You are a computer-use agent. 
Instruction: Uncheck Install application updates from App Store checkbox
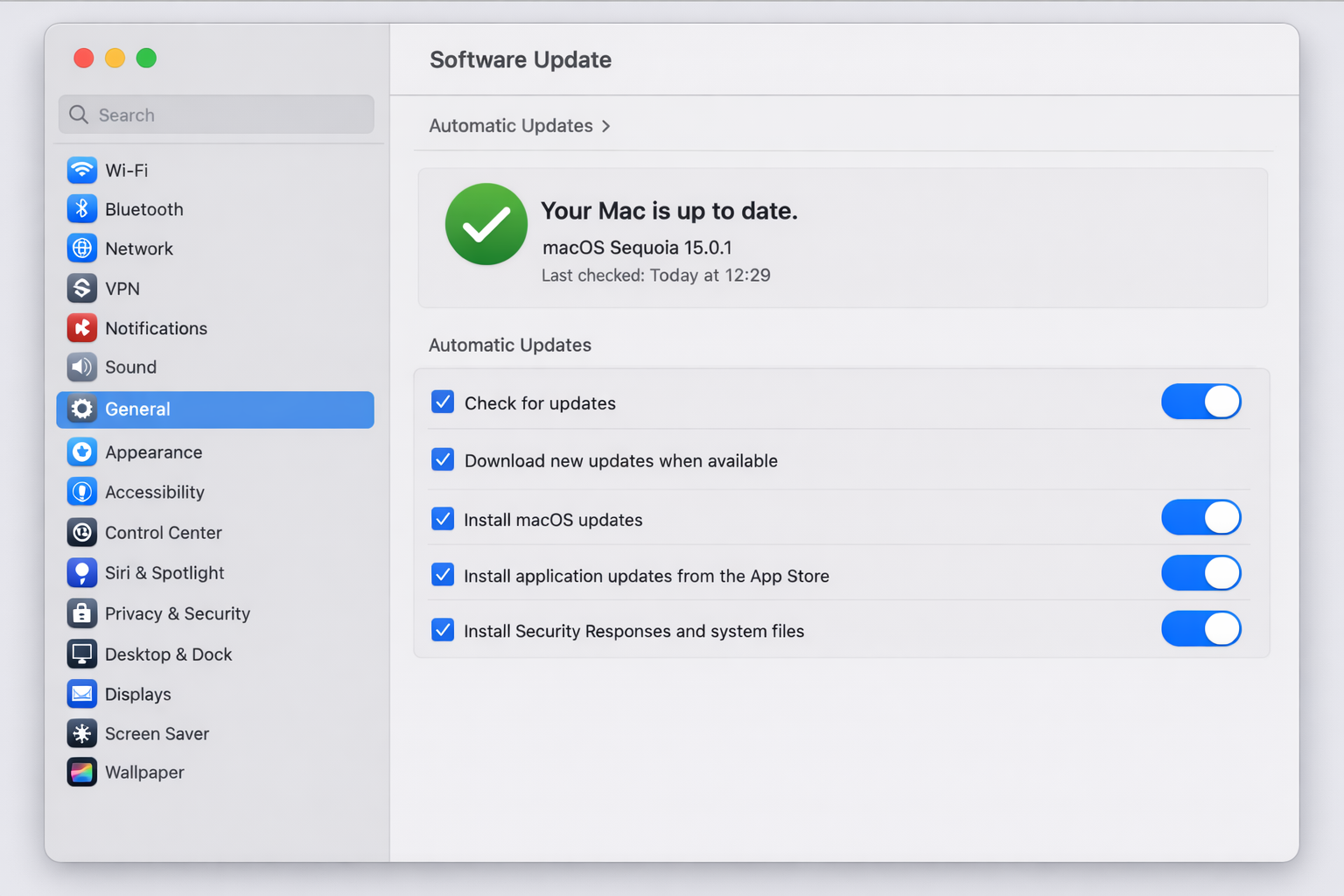pyautogui.click(x=443, y=575)
